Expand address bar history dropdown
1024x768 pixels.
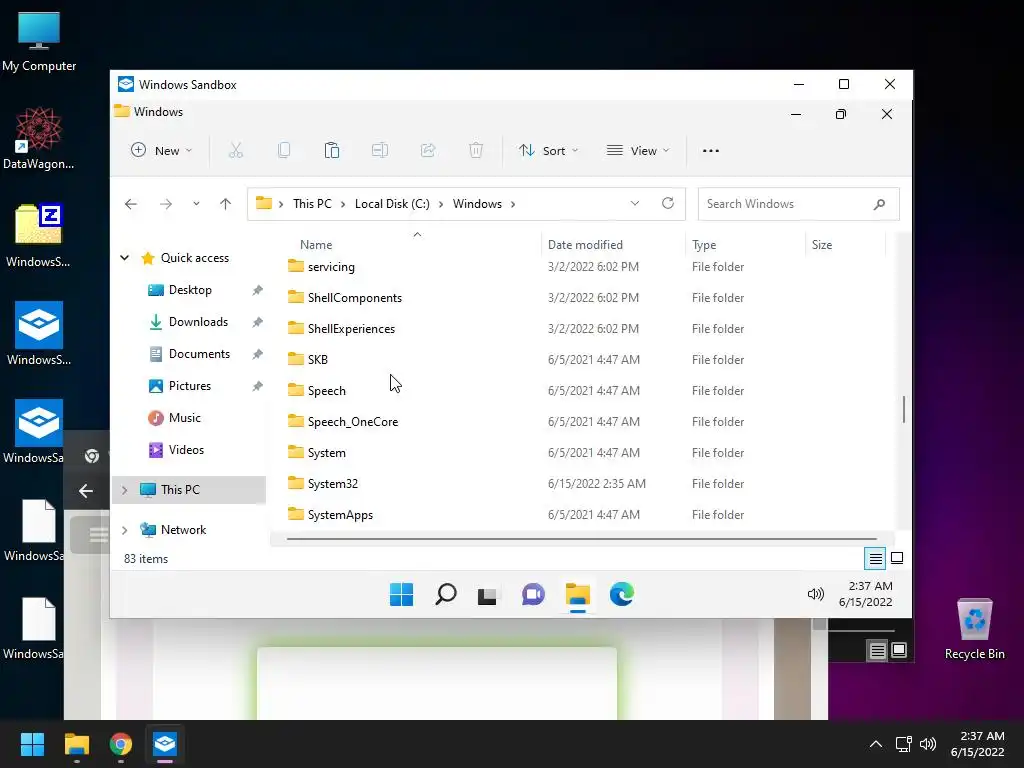click(x=635, y=203)
